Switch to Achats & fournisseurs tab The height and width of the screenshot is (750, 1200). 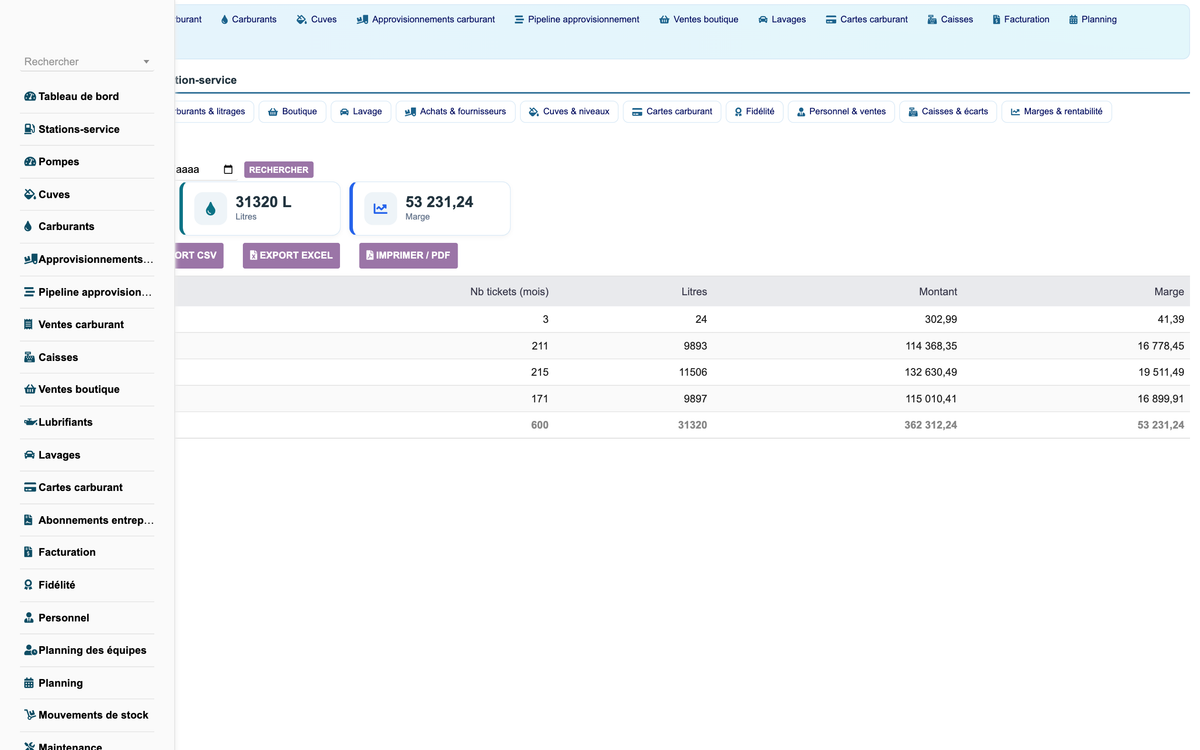pos(456,112)
